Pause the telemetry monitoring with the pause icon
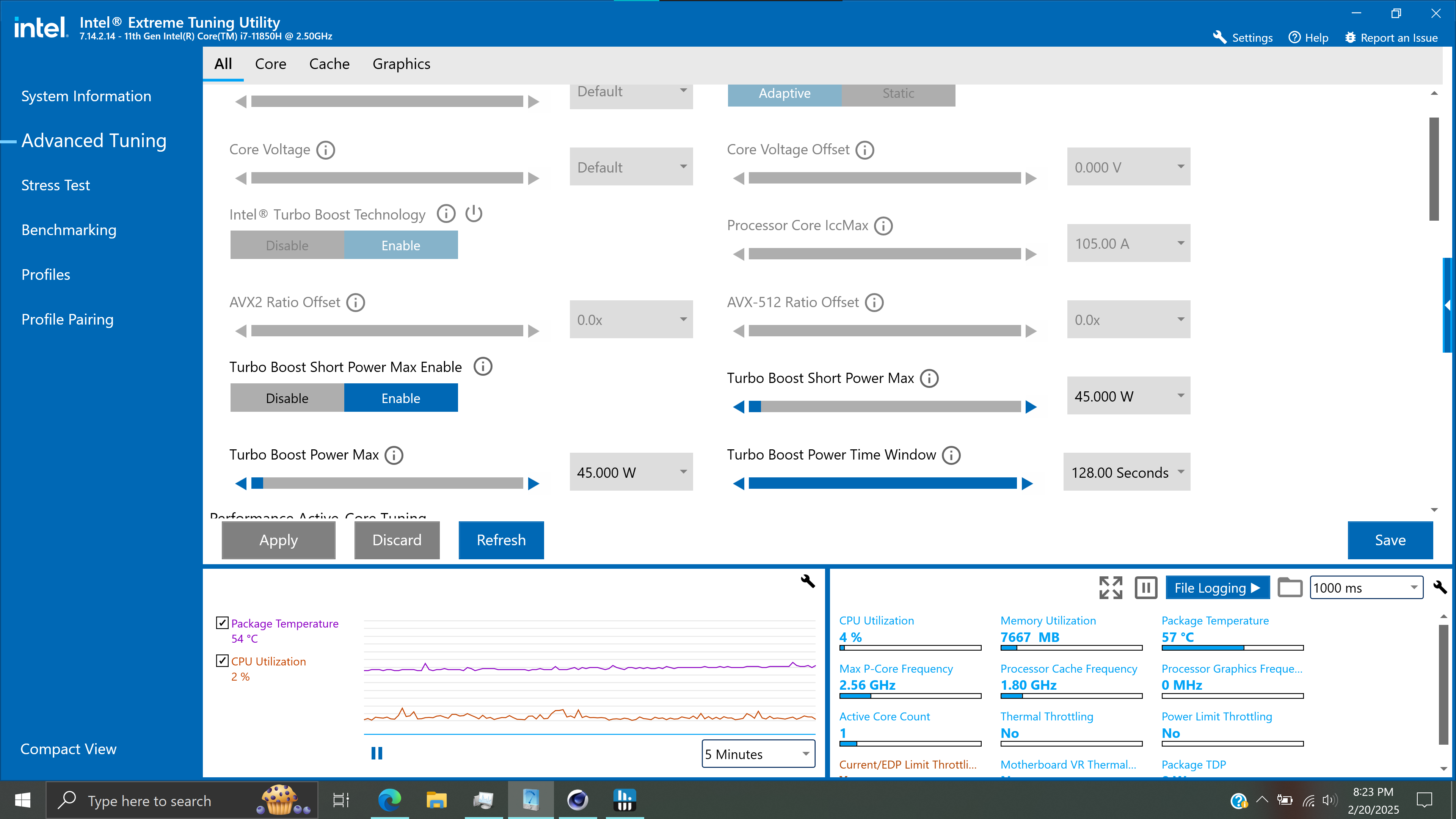 (1146, 587)
